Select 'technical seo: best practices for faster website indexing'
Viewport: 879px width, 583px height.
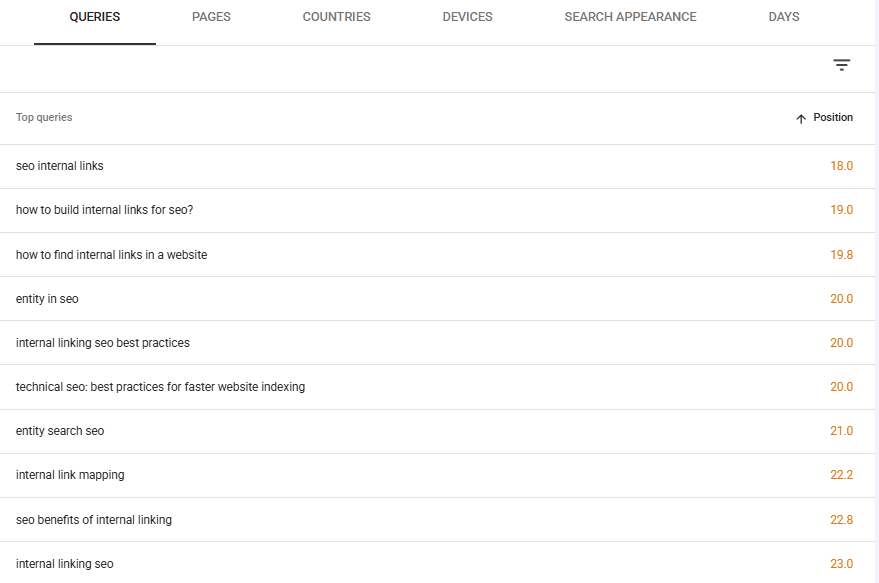[x=160, y=387]
